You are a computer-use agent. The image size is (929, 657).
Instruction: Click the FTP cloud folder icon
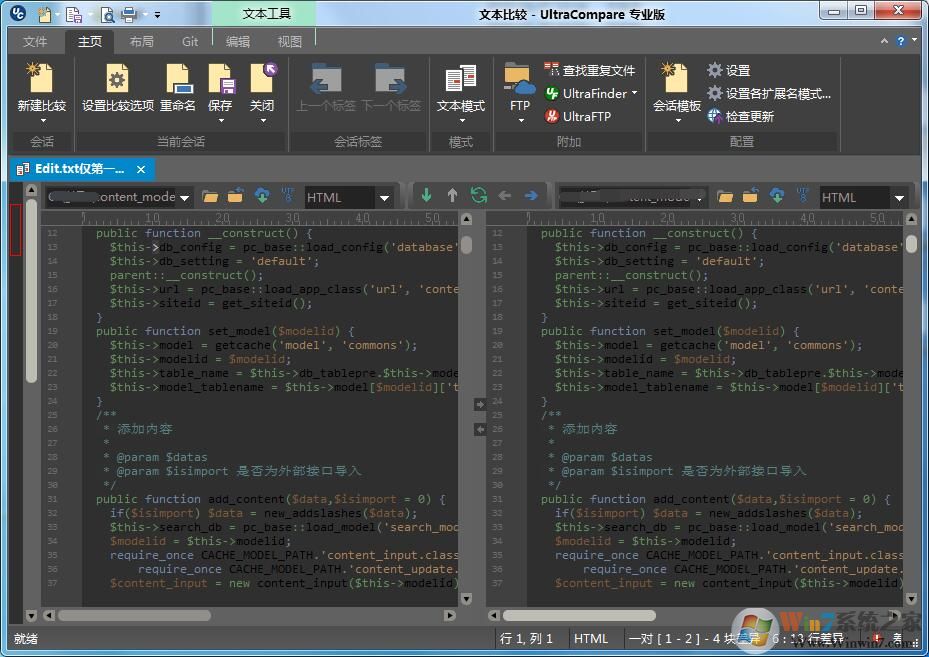pos(519,79)
